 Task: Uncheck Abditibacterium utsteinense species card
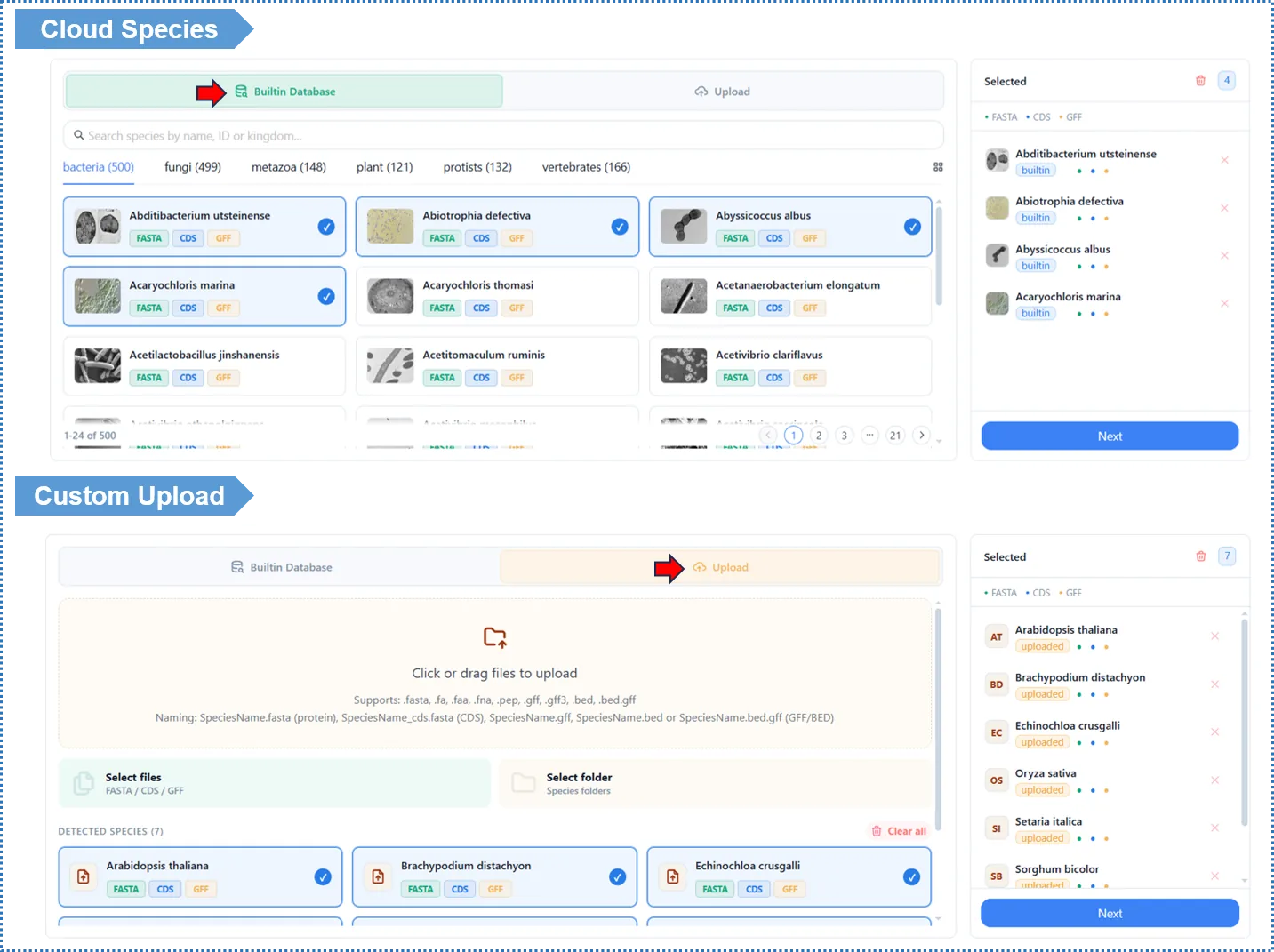[x=326, y=227]
